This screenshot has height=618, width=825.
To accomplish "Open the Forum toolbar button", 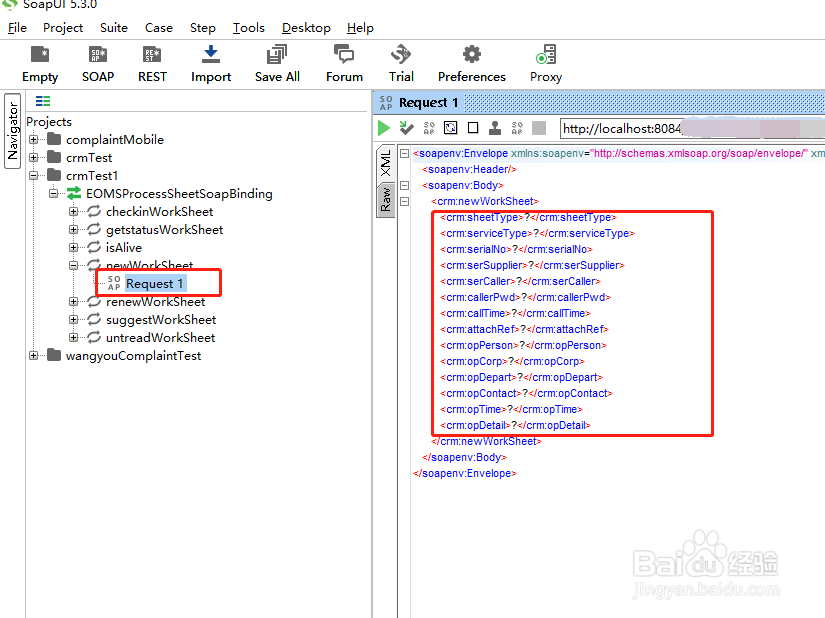I will tap(344, 64).
